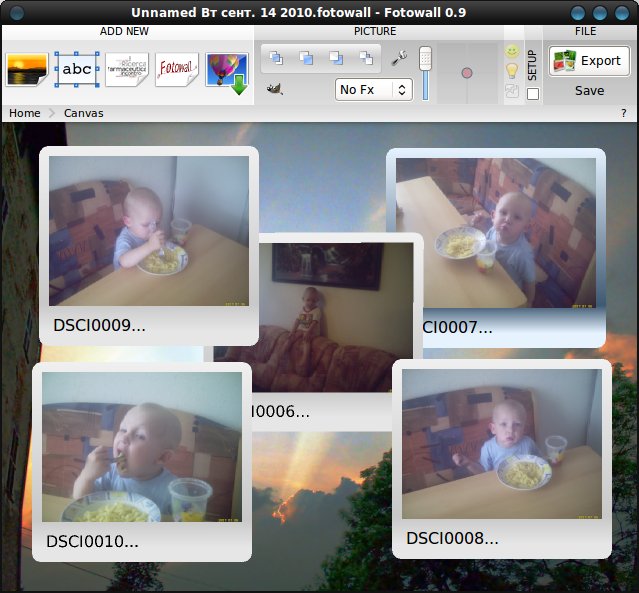Viewport: 639px width, 593px height.
Task: Toggle the SETUP checkbox
Action: point(533,94)
